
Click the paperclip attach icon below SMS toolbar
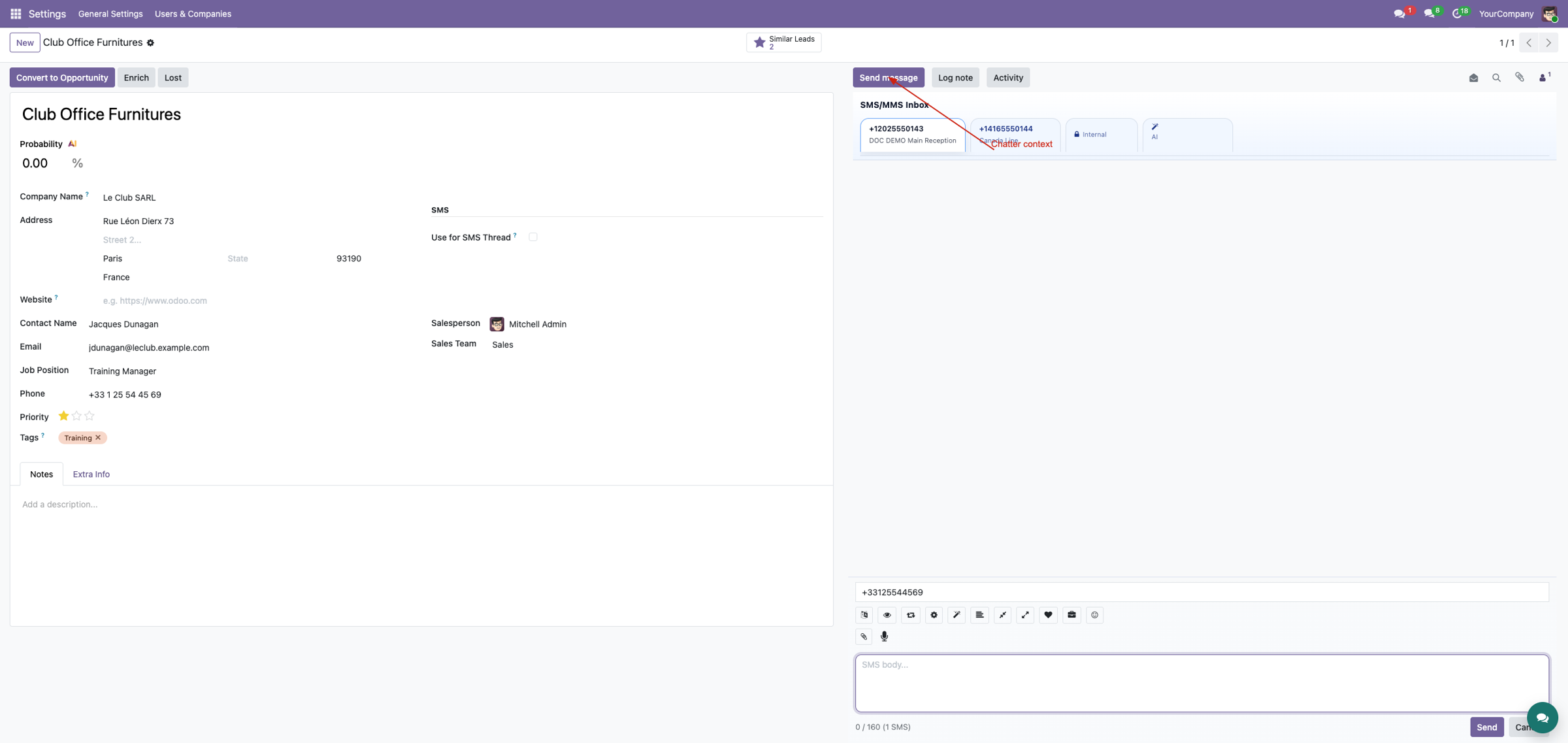tap(864, 636)
